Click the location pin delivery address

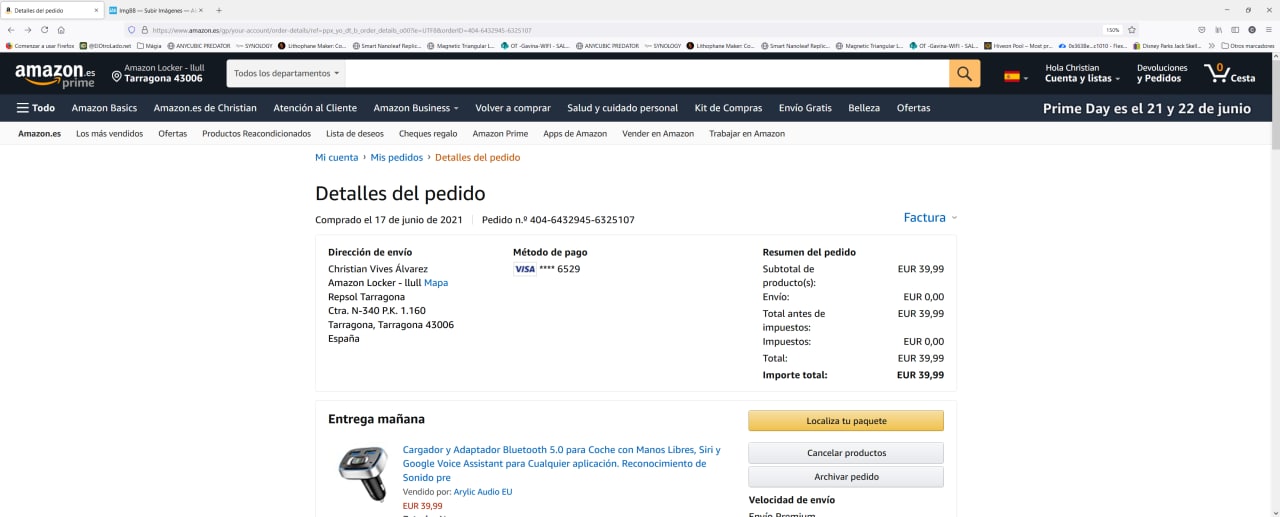coord(159,73)
